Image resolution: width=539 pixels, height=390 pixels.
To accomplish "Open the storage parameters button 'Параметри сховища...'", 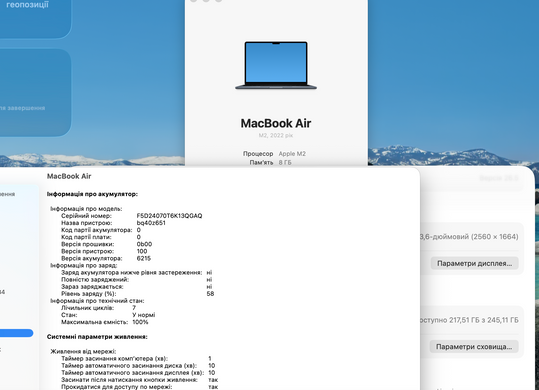I will coord(474,347).
